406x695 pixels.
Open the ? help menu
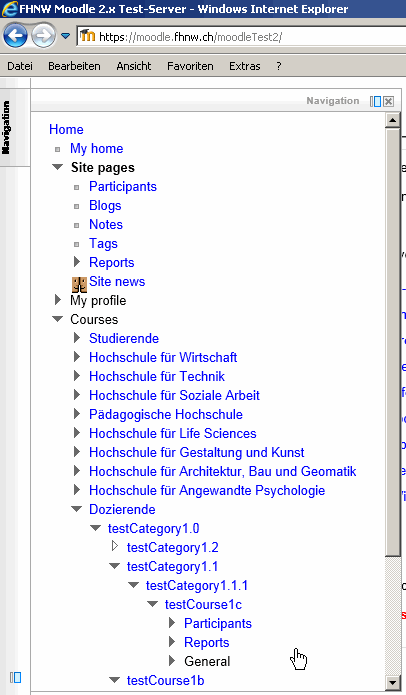pos(279,66)
